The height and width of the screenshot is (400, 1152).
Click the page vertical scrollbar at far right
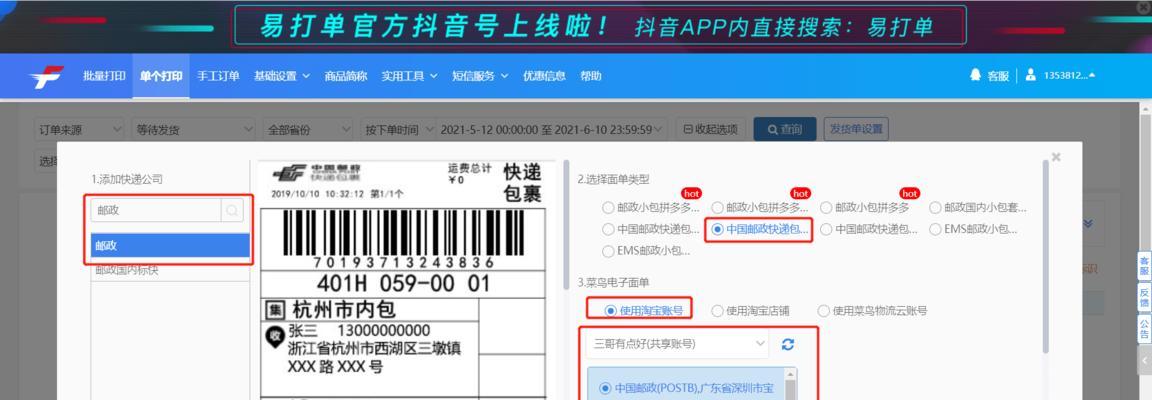[1145, 250]
